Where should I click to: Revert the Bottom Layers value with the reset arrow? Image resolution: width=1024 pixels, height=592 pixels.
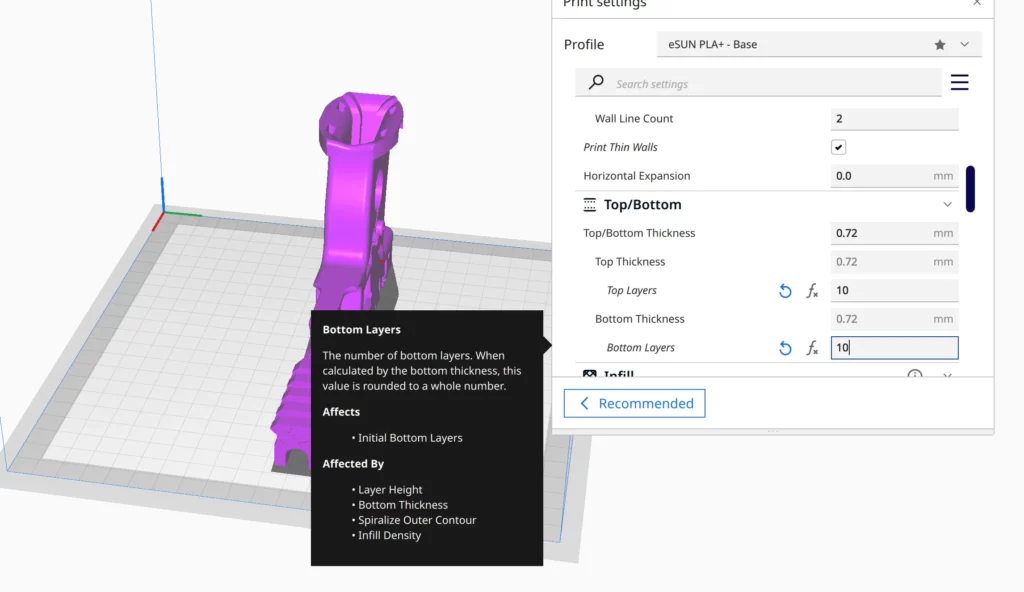pos(785,348)
